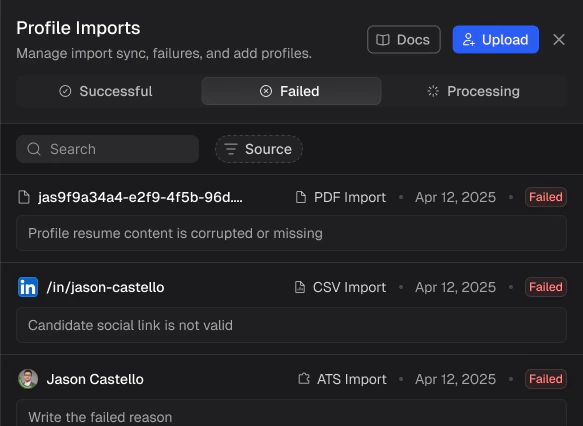Click the LinkedIn icon for jason-castello
Viewport: 583px width, 426px height.
(28, 287)
